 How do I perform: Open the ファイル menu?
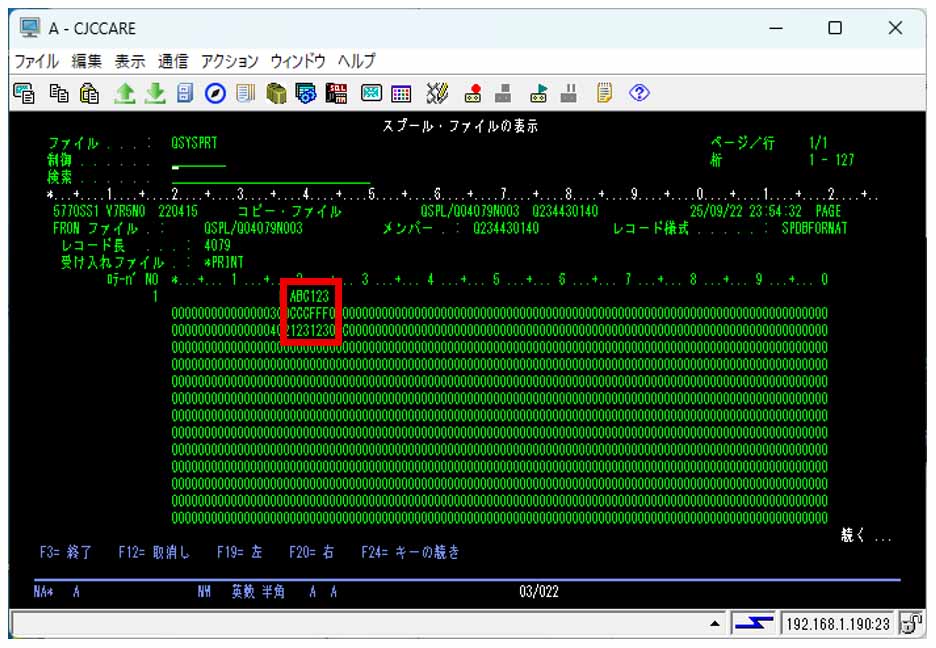point(36,60)
